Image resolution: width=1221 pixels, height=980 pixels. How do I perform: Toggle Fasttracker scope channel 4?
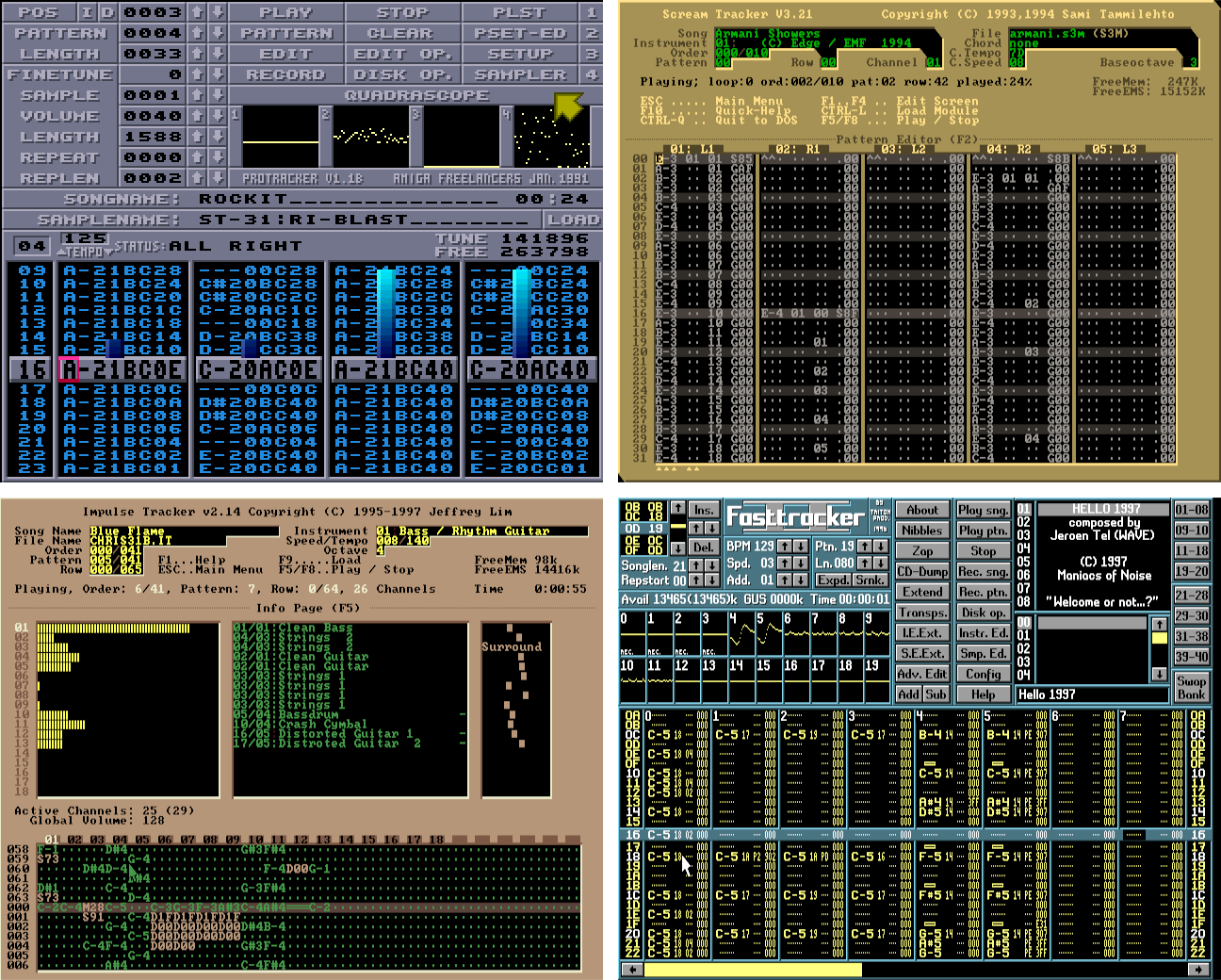[x=741, y=633]
